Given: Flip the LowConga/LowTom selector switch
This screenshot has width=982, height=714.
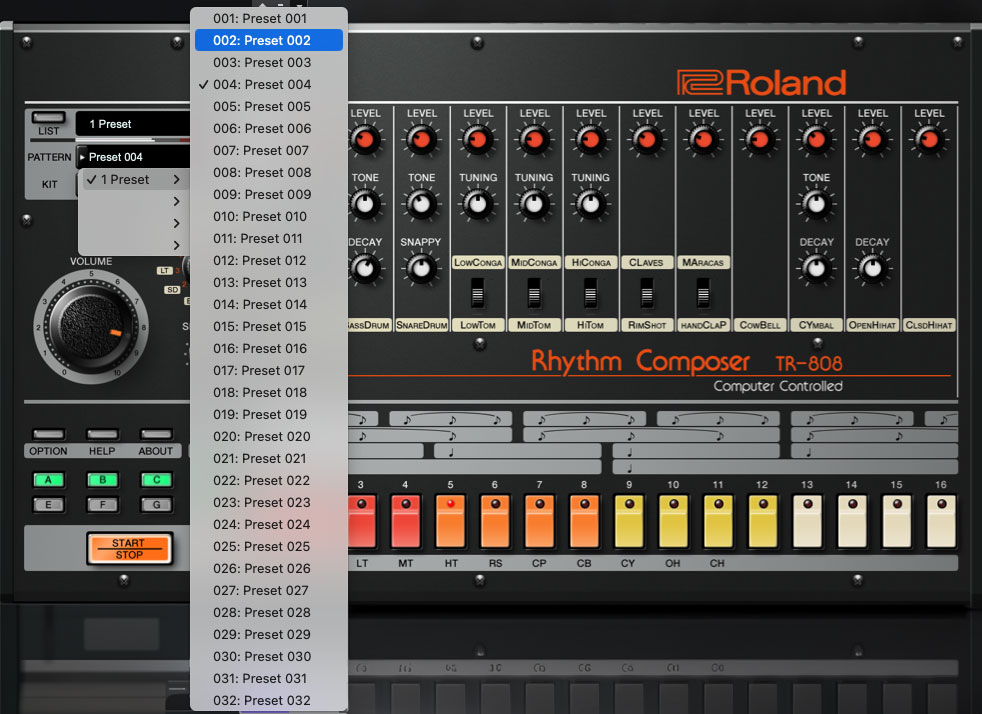Looking at the screenshot, I should pos(478,292).
